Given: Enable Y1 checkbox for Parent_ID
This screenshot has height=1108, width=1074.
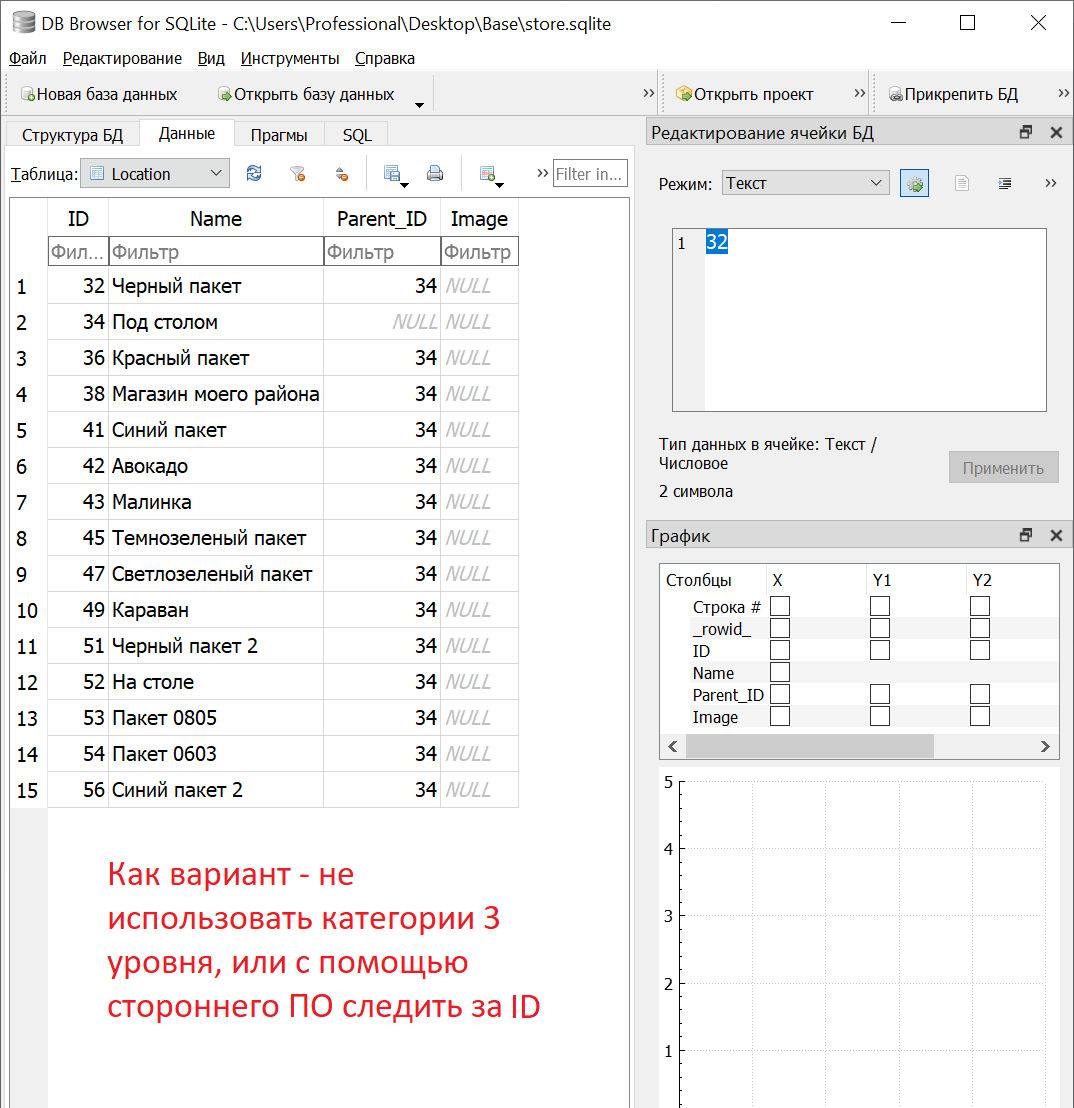Looking at the screenshot, I should [x=880, y=694].
